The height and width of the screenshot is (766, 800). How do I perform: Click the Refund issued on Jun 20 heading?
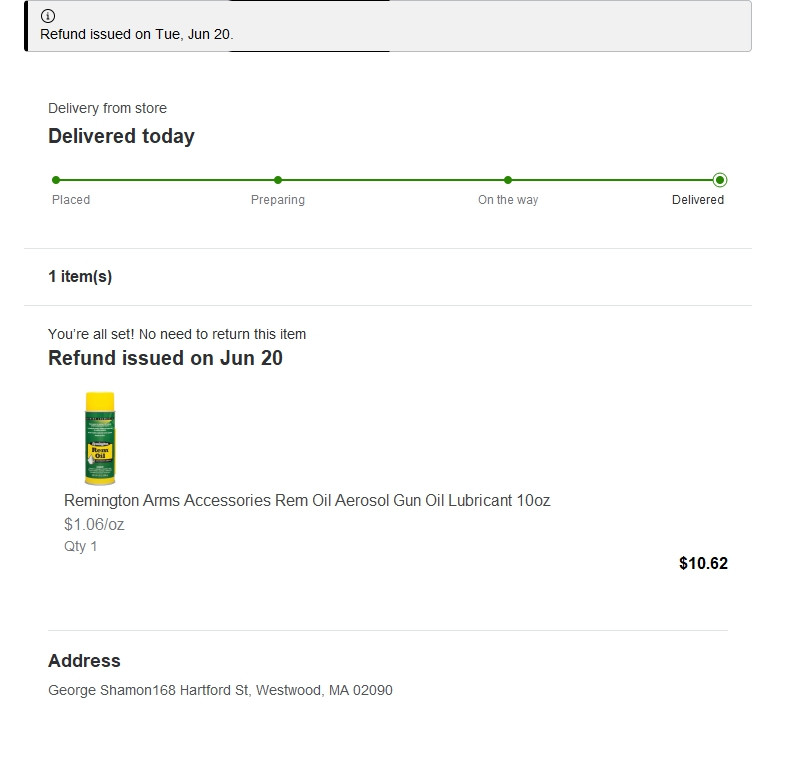[x=165, y=358]
